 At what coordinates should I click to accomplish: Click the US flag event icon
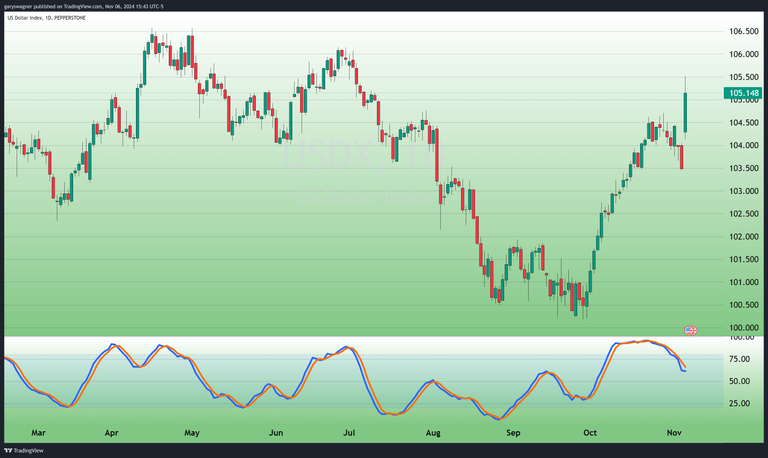coord(689,330)
